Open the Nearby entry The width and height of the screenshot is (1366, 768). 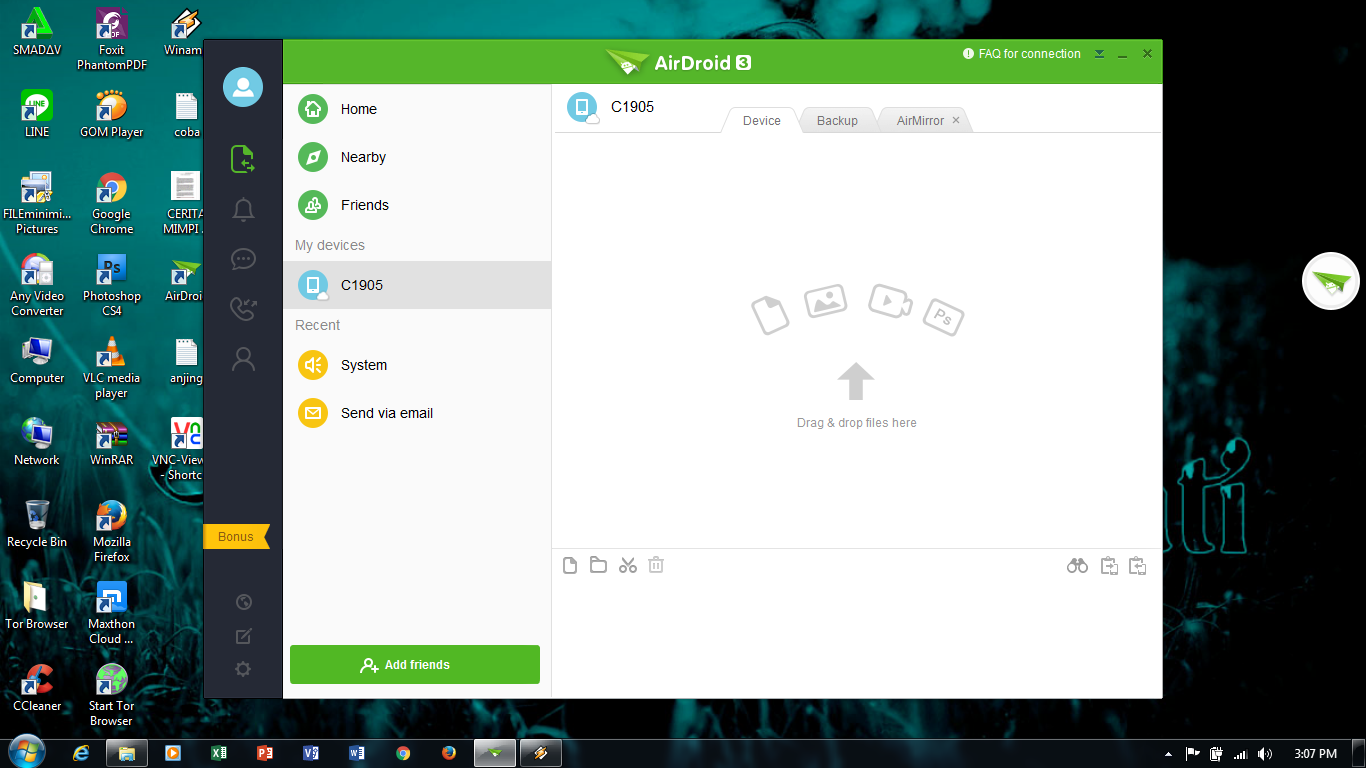(417, 157)
